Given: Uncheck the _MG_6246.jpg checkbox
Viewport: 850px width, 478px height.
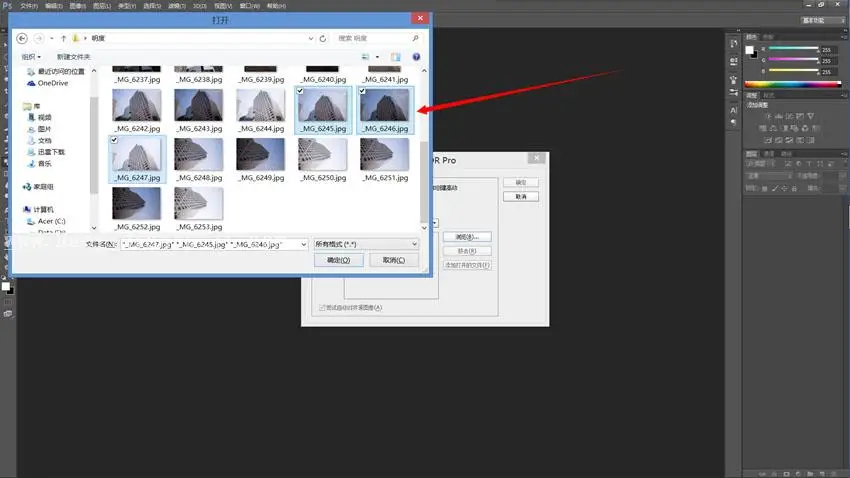Looking at the screenshot, I should (362, 91).
